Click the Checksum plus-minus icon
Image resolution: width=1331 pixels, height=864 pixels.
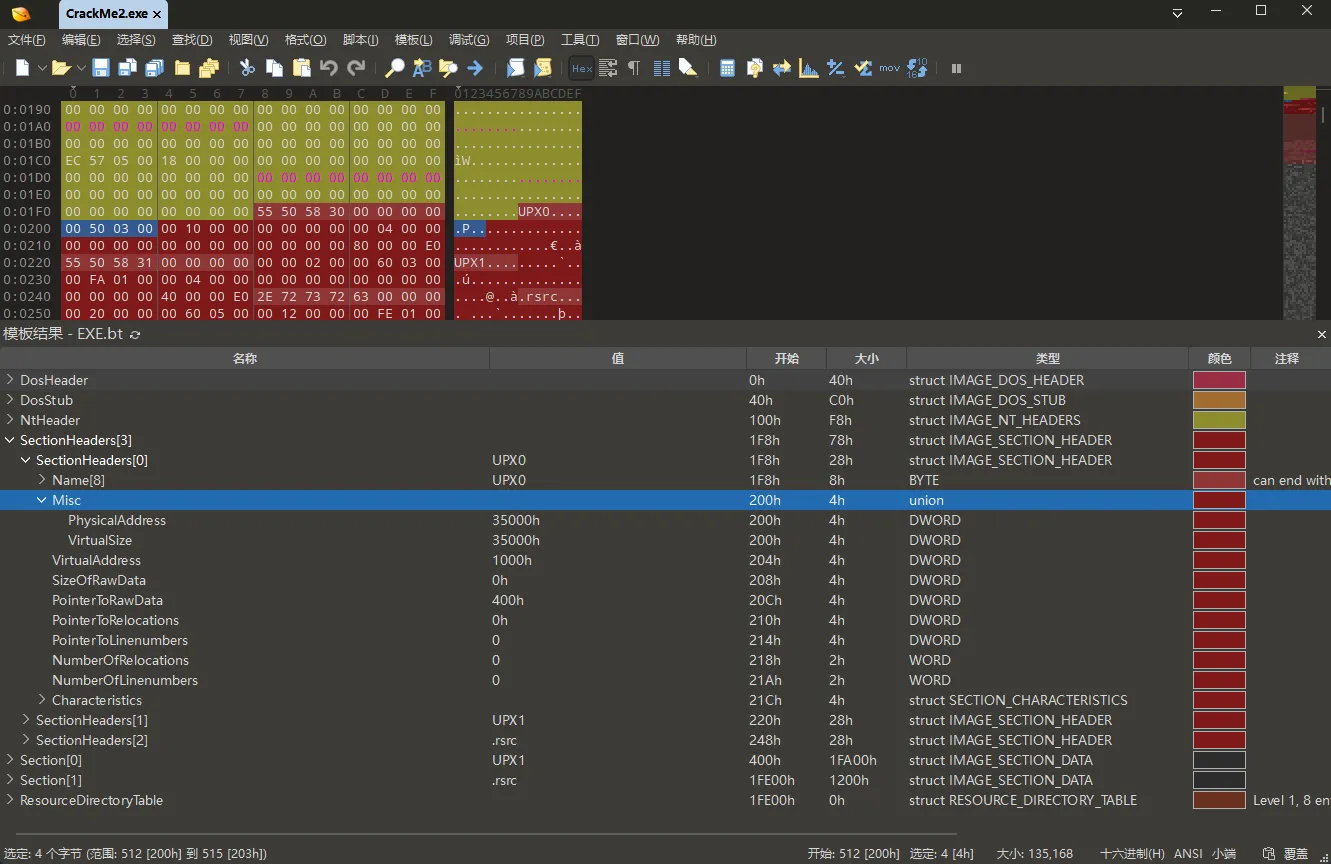tap(836, 68)
